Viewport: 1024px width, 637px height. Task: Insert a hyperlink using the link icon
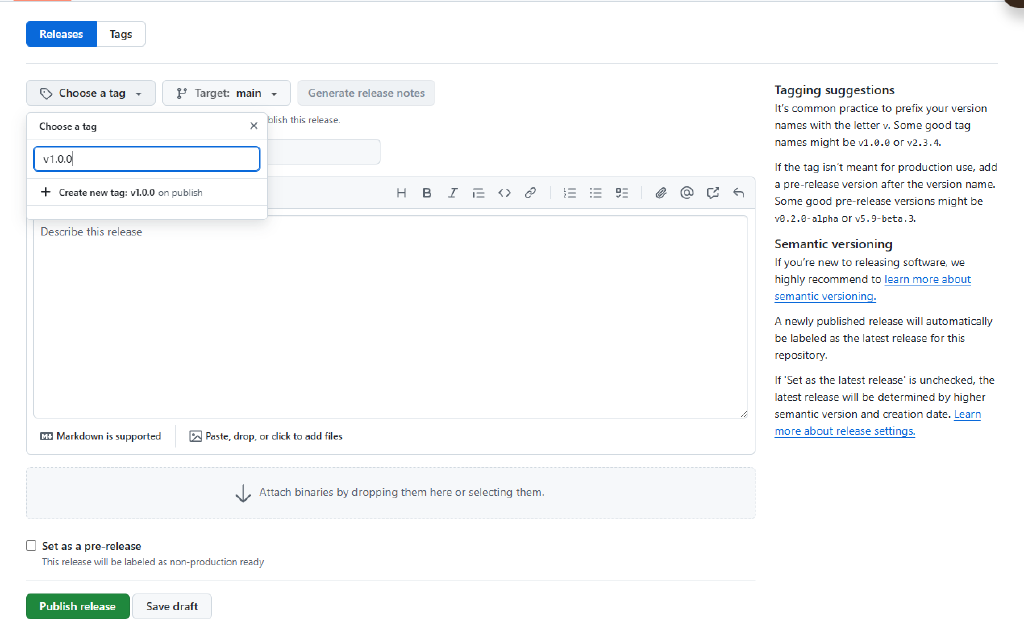(530, 192)
